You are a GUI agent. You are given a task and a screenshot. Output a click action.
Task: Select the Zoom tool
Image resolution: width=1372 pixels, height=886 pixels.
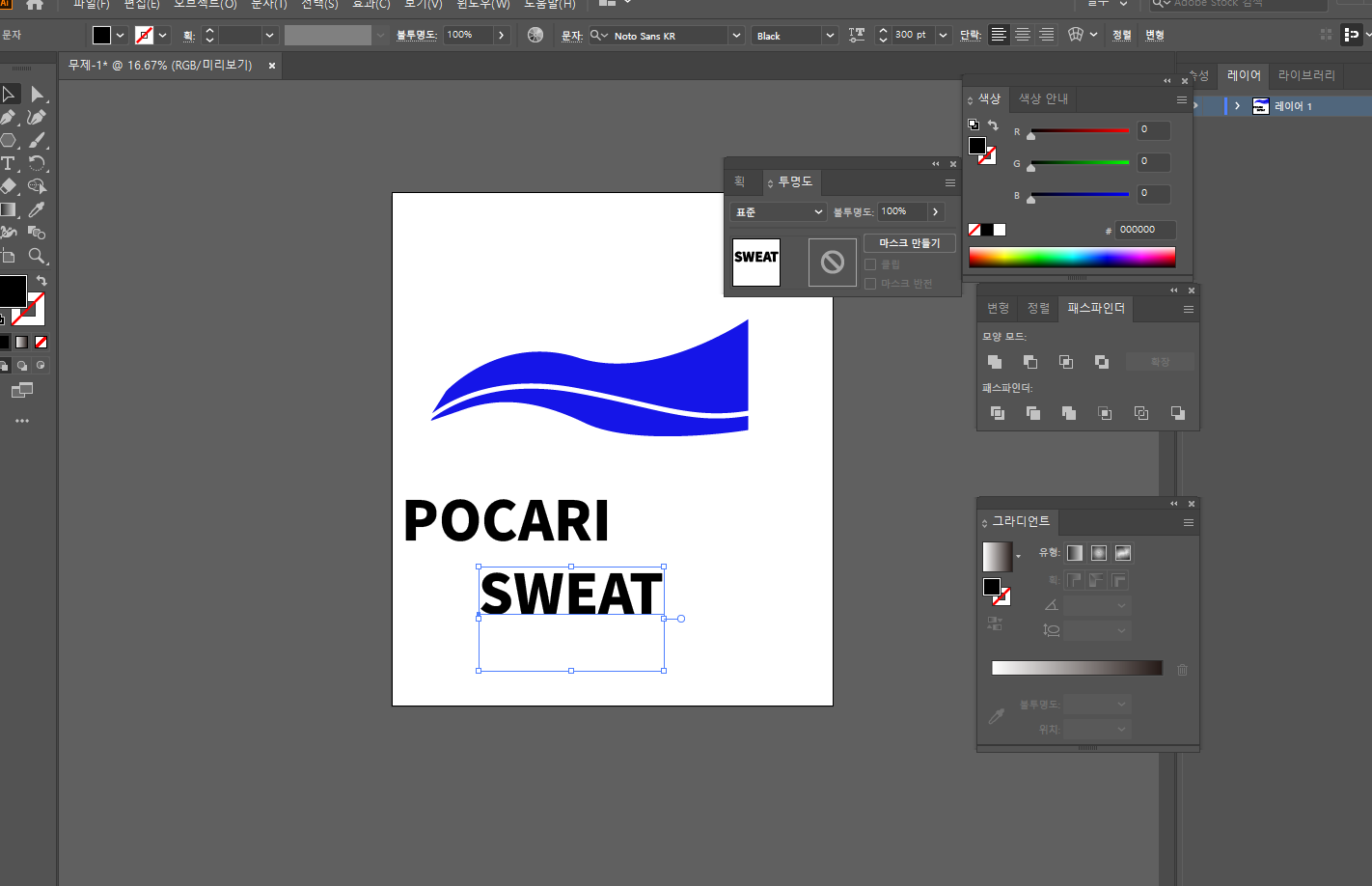tap(37, 256)
